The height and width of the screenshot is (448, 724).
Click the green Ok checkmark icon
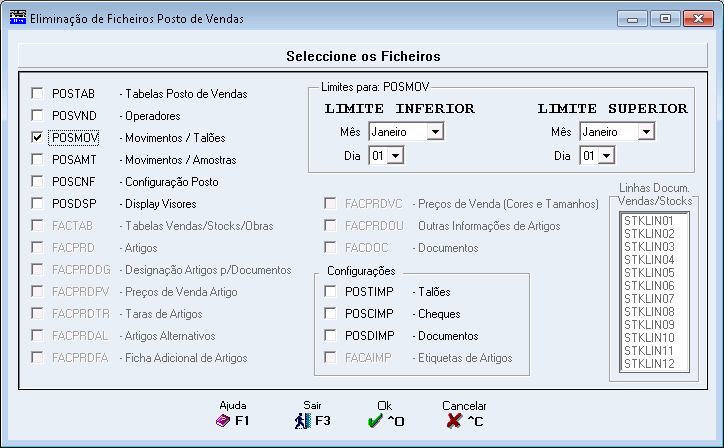375,422
